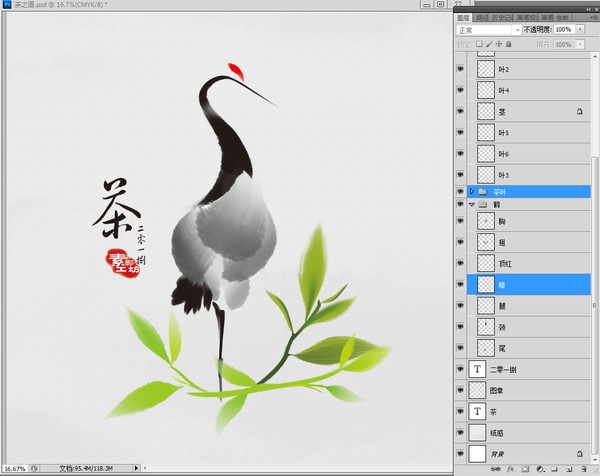Click the 背景 layer white thumbnail

477,454
